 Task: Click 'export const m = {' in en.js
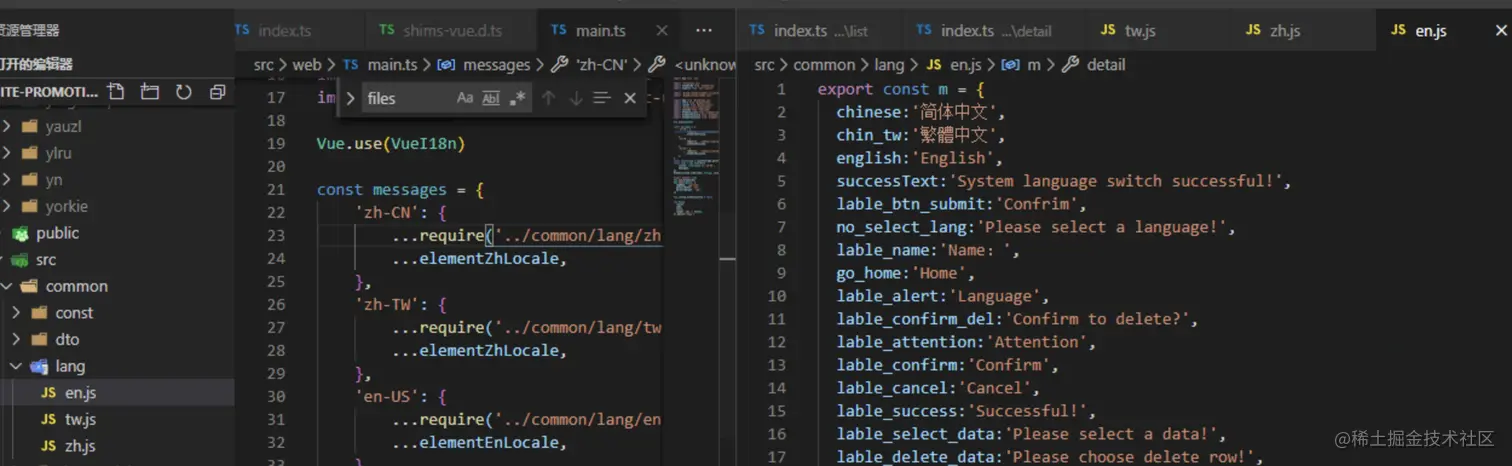tap(901, 89)
